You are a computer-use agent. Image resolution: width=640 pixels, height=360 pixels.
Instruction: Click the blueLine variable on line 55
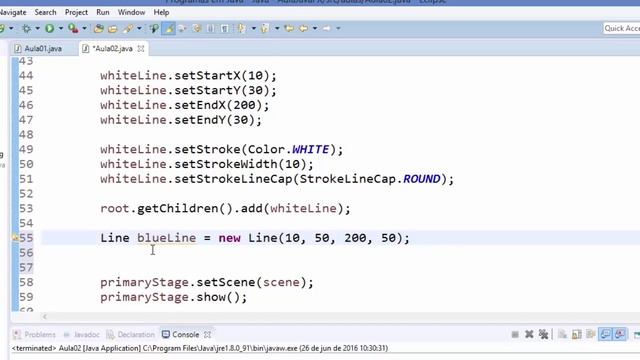(x=166, y=238)
